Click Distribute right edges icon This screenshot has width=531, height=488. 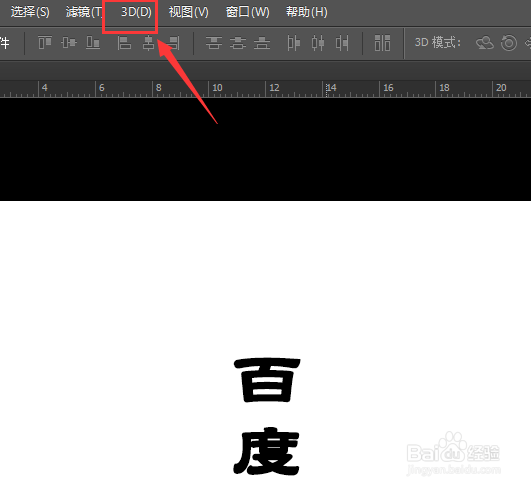pos(342,43)
